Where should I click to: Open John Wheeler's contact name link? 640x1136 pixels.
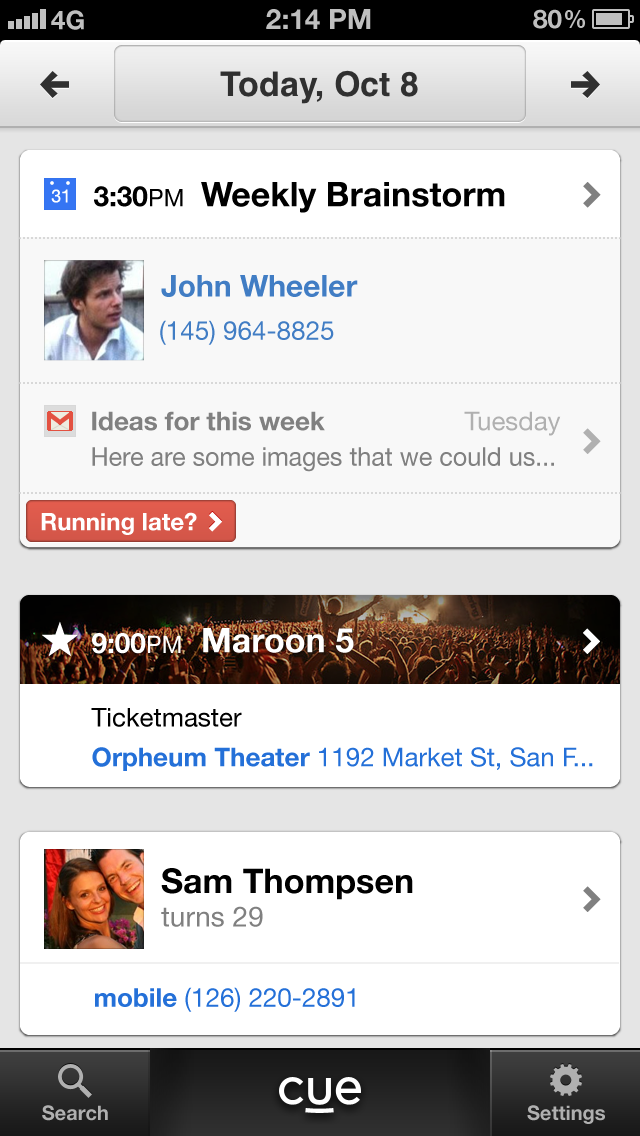tap(259, 287)
